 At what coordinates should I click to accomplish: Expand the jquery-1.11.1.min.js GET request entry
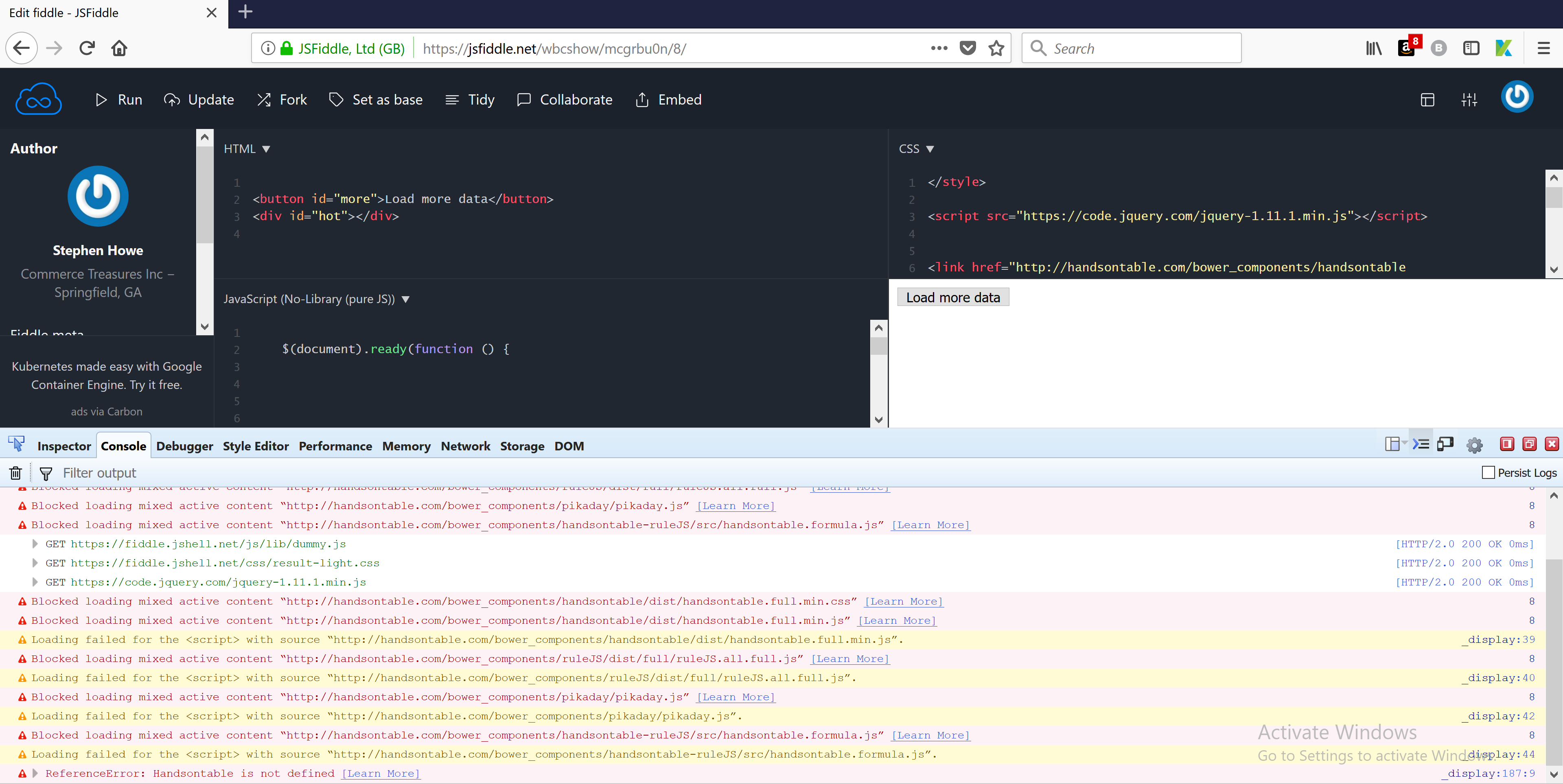pyautogui.click(x=35, y=582)
